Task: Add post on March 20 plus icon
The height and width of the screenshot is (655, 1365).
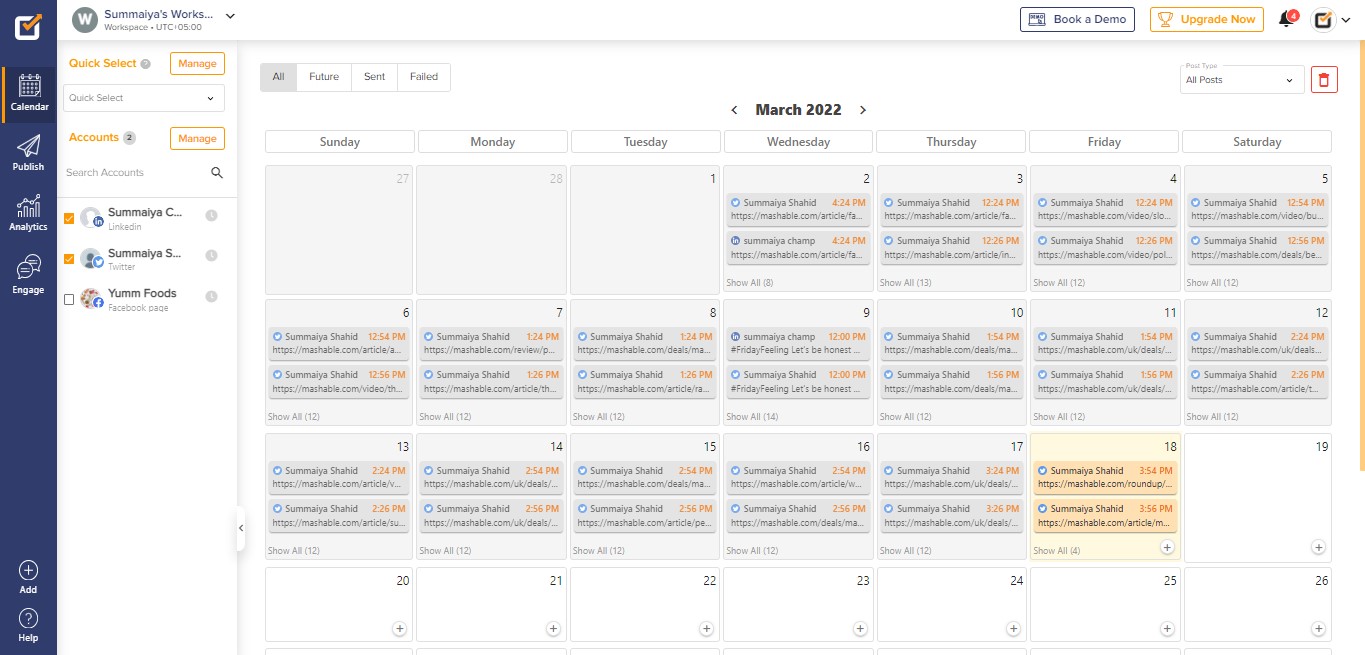Action: [400, 629]
